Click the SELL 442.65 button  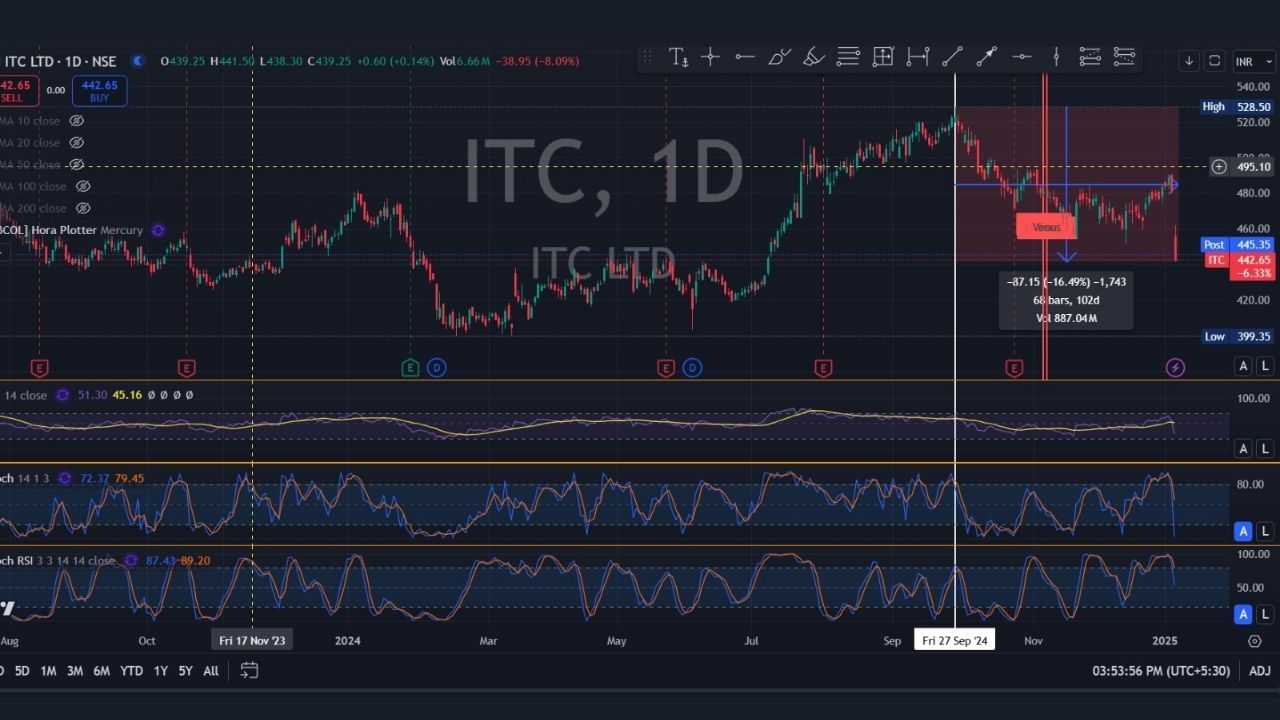tap(17, 91)
